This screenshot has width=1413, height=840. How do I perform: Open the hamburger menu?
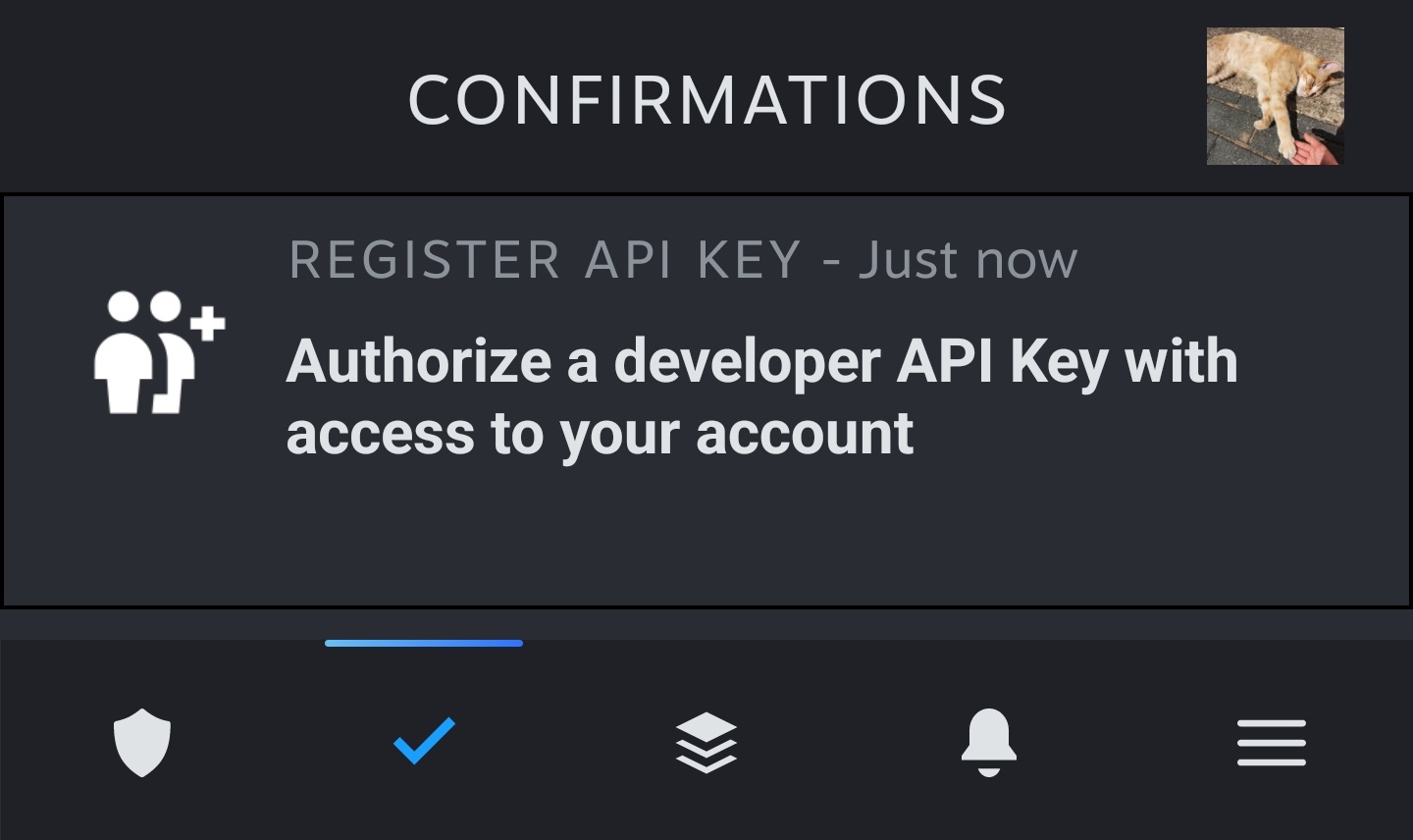(x=1271, y=742)
